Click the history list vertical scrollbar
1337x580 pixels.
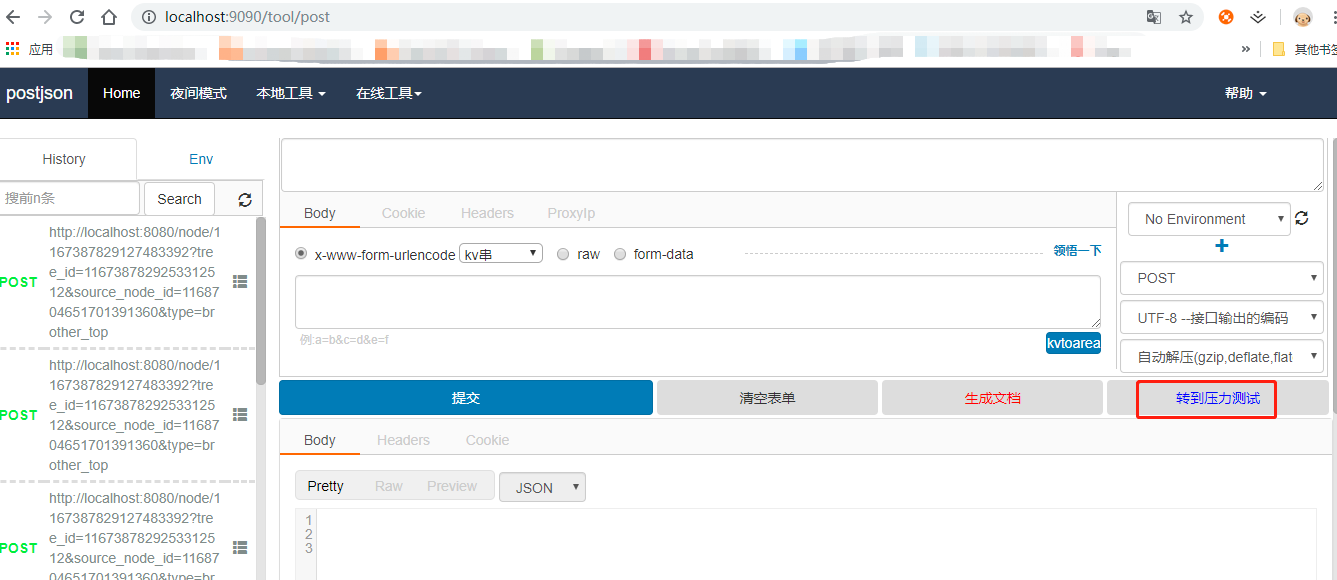point(261,300)
